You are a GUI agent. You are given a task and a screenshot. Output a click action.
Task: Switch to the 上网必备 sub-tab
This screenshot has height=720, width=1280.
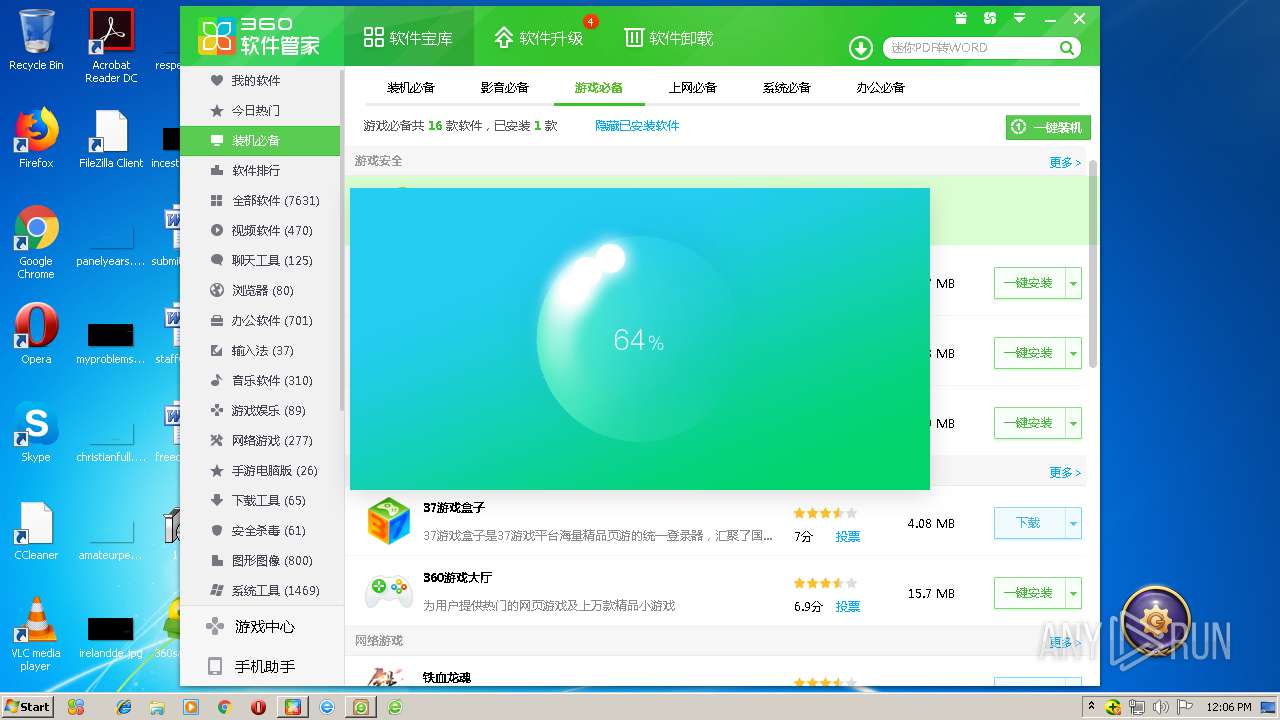[693, 88]
